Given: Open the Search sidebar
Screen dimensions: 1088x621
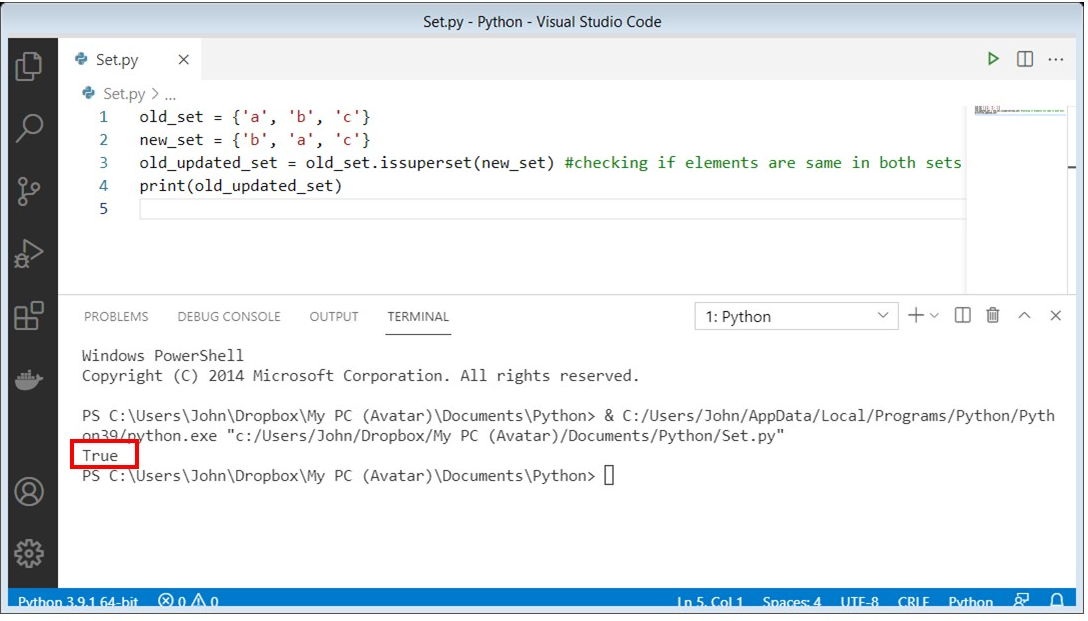Looking at the screenshot, I should point(29,128).
